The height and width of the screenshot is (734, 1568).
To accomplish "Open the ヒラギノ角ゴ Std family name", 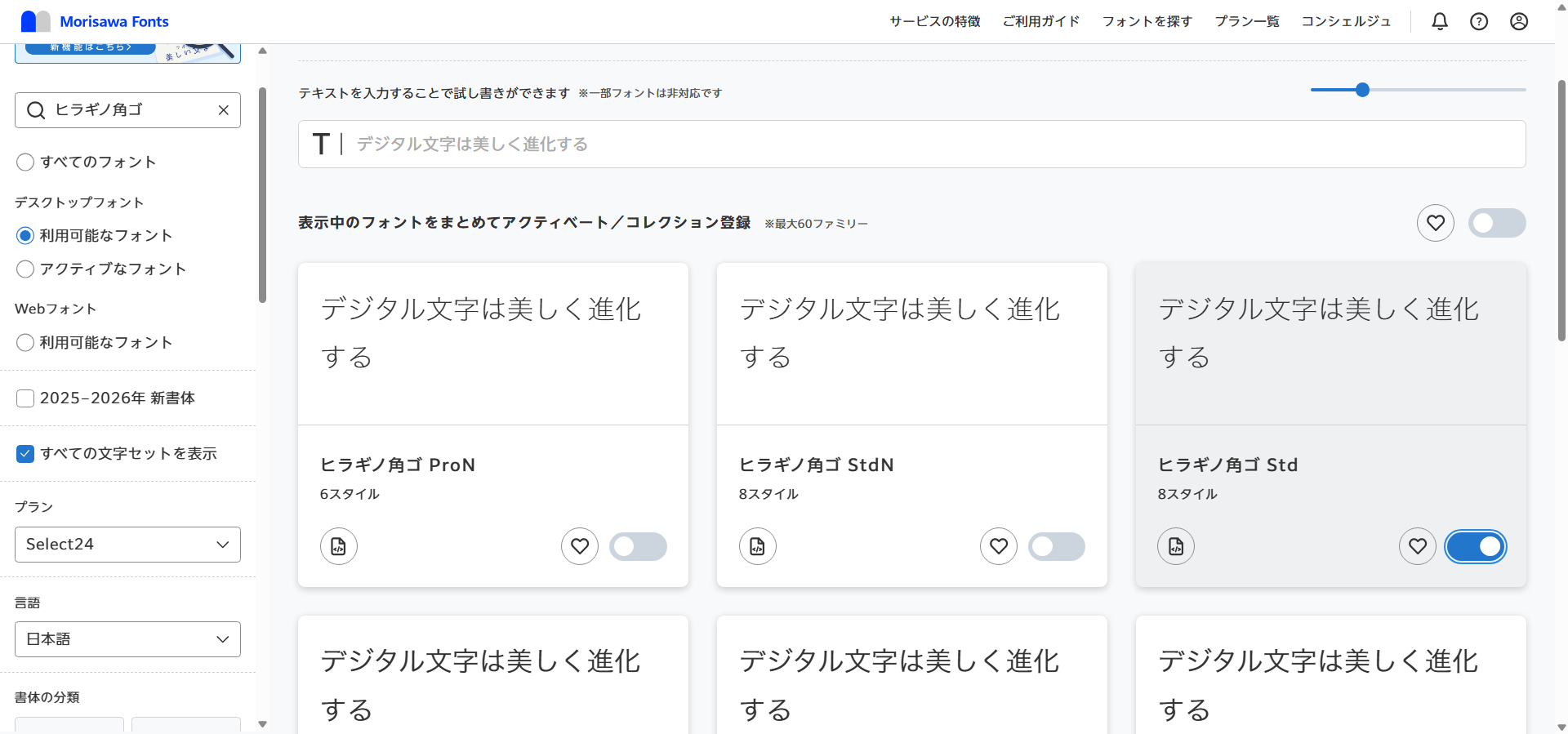I will tap(1228, 465).
